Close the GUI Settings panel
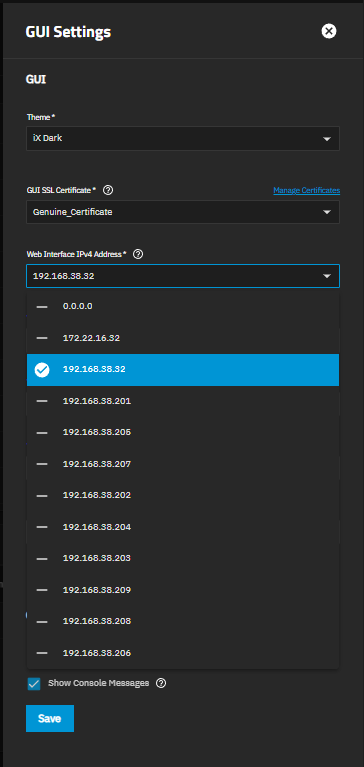The width and height of the screenshot is (364, 767). (x=329, y=31)
